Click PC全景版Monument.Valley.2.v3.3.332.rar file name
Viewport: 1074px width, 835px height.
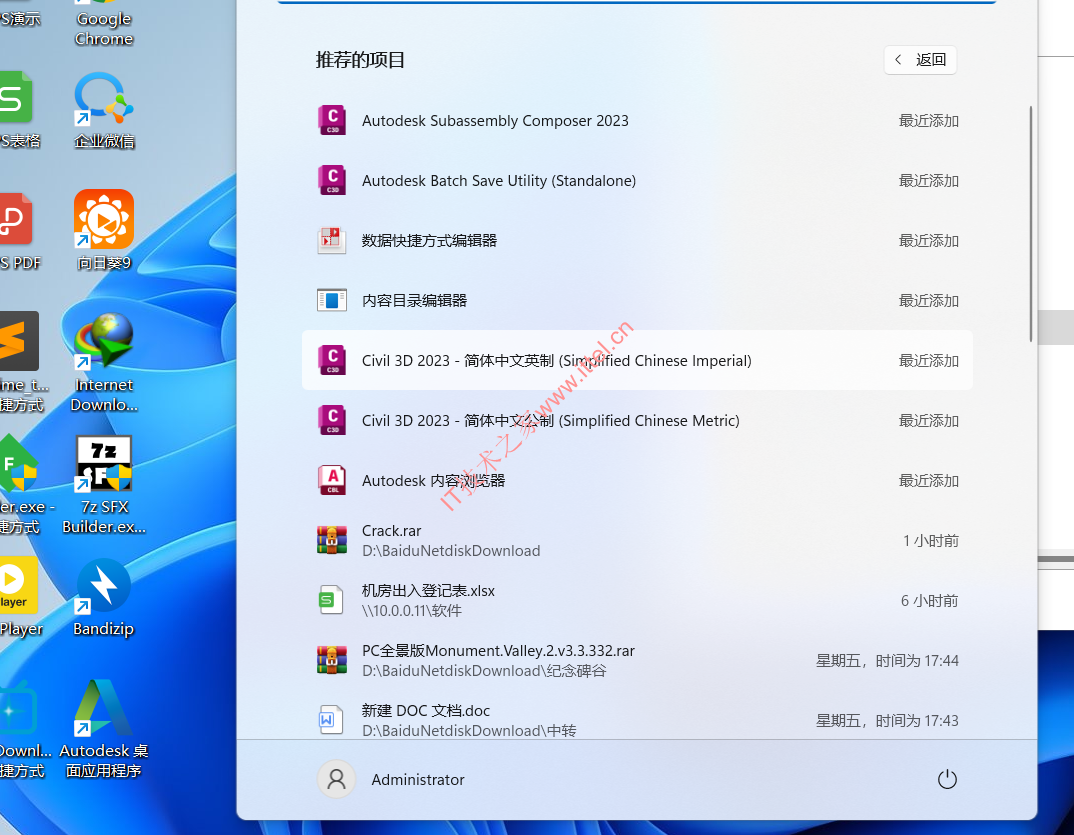(498, 651)
